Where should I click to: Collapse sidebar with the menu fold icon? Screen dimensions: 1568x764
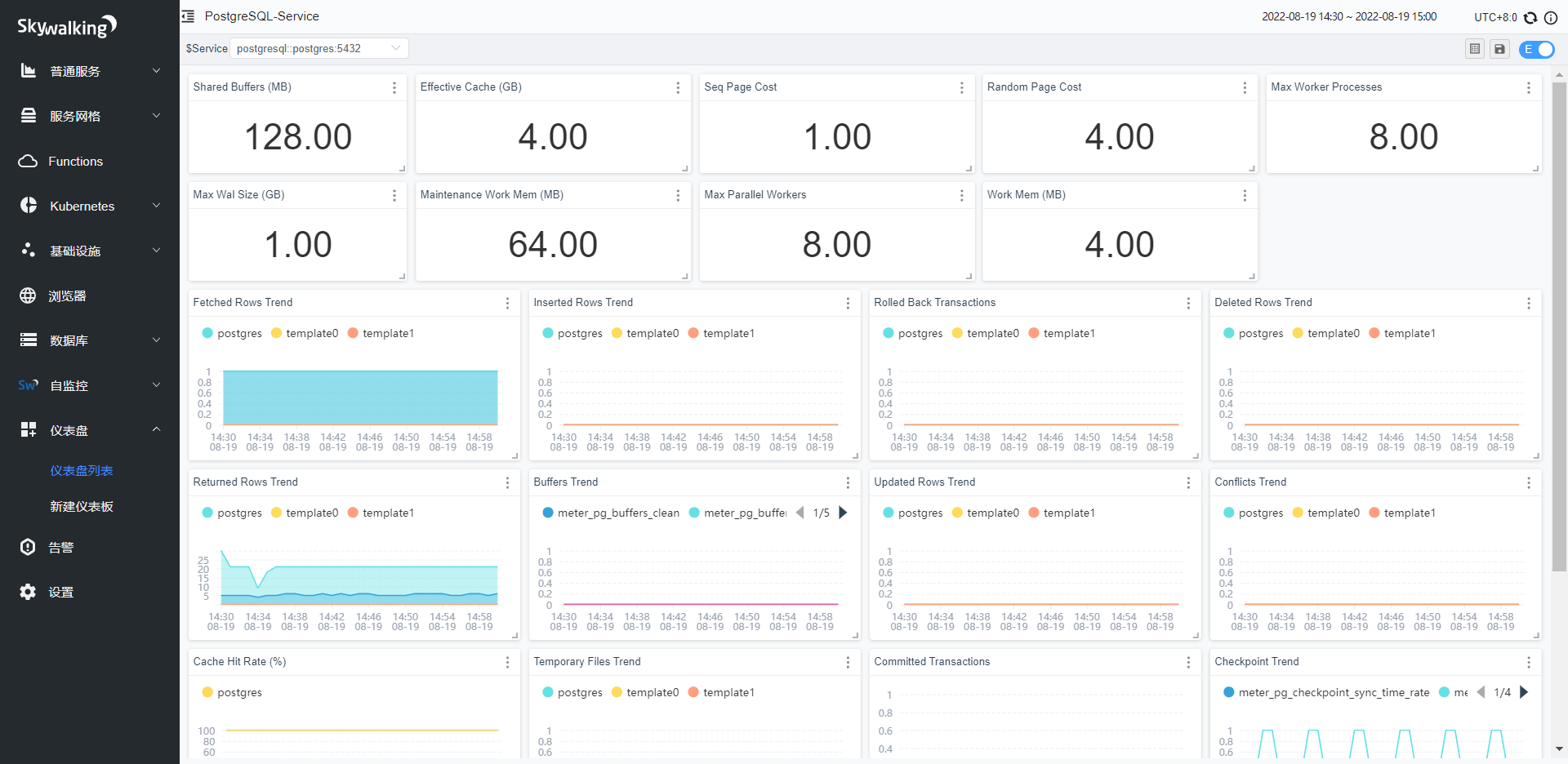tap(188, 16)
